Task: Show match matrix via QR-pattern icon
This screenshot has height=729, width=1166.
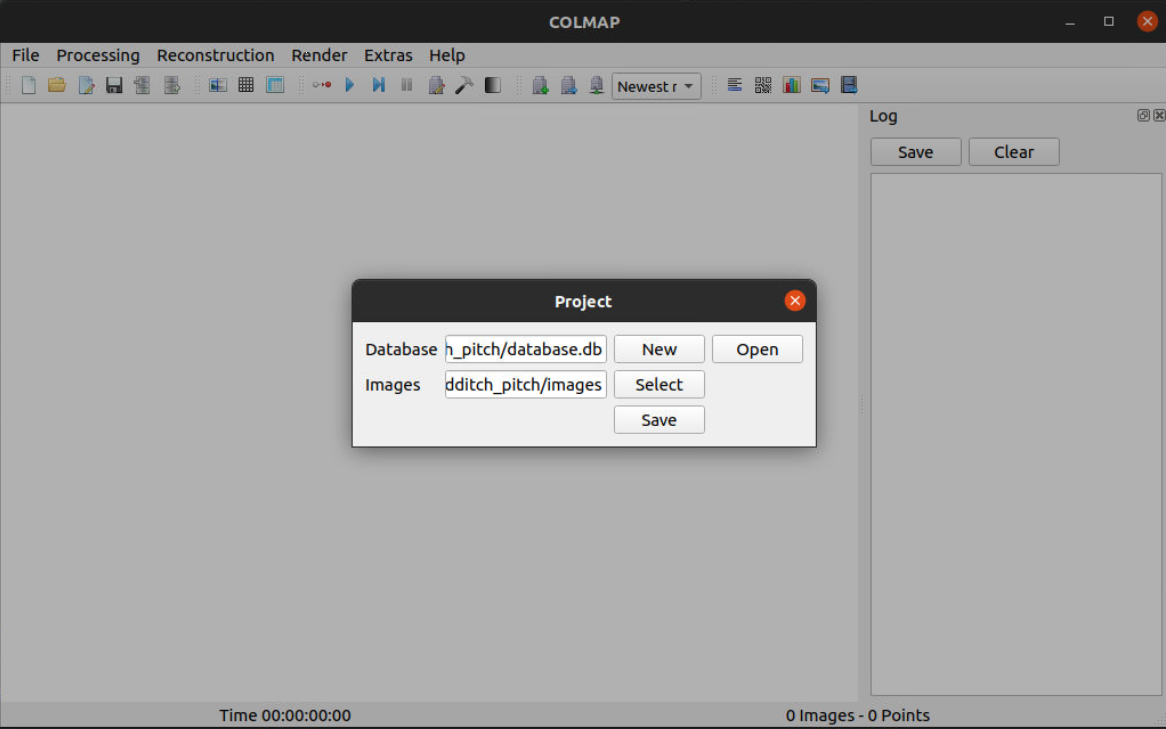Action: pos(763,86)
